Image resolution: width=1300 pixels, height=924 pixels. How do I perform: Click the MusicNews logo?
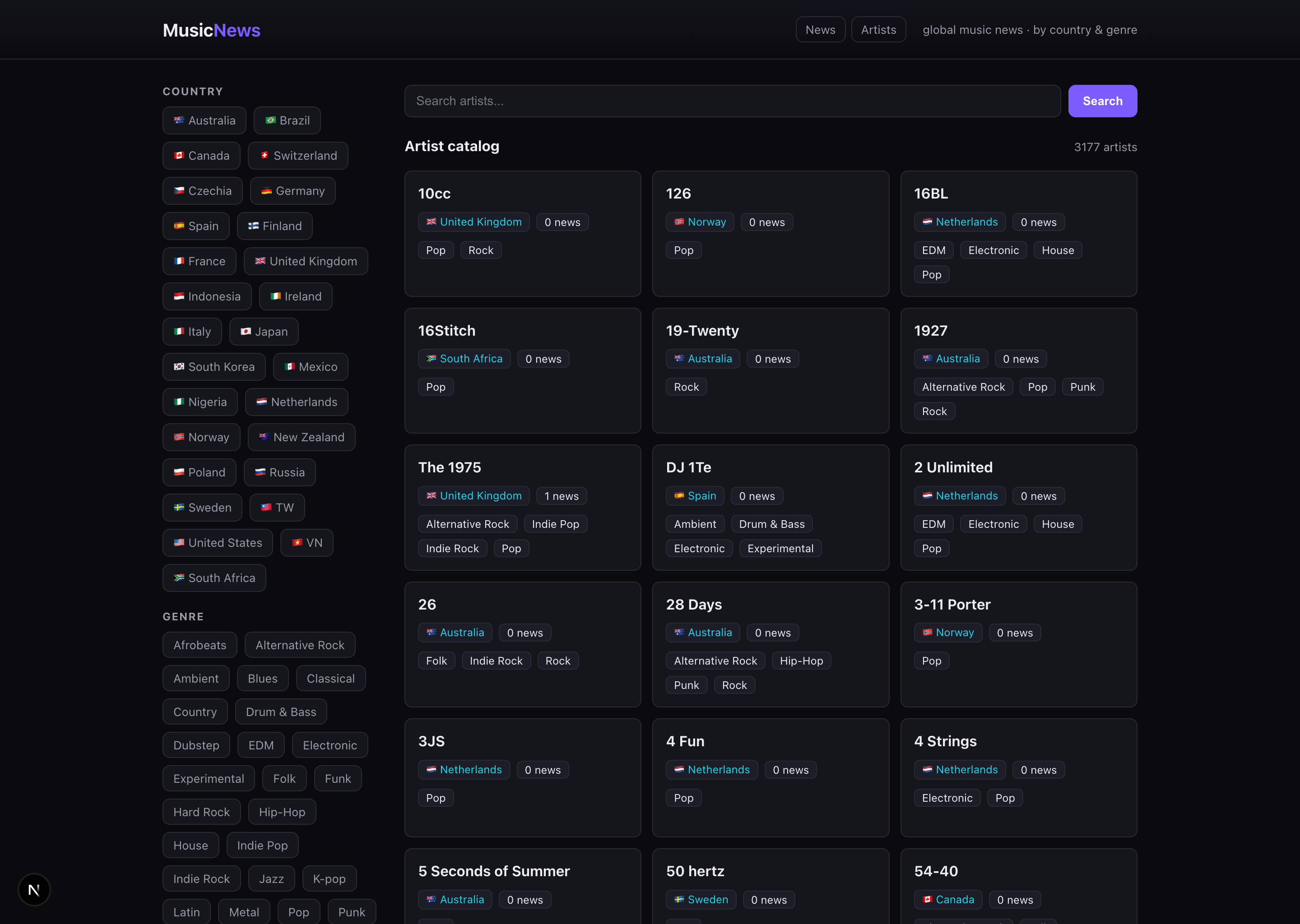pyautogui.click(x=211, y=30)
